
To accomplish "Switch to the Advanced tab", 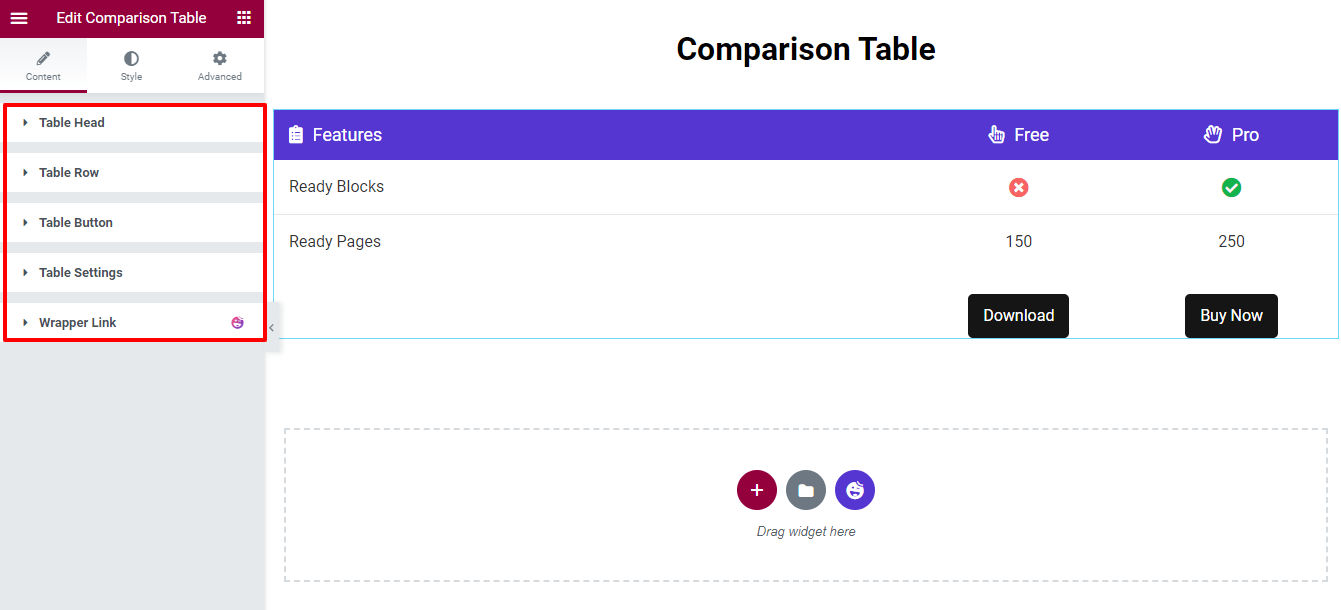I will 219,65.
